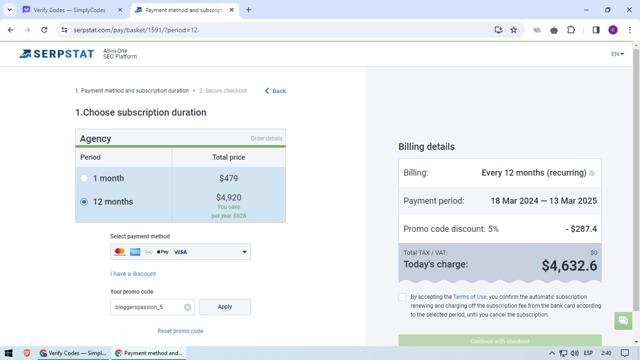
Task: Click the Serpstat logo
Action: coord(57,54)
